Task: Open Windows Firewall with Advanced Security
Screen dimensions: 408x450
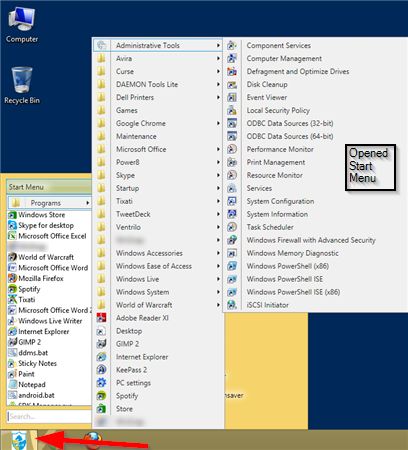Action: [311, 240]
